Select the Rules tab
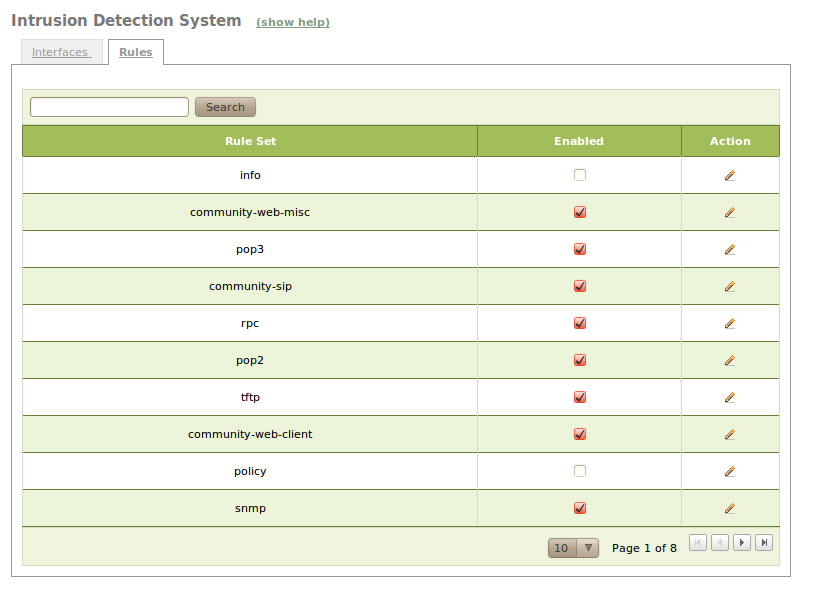This screenshot has height=594, width=813. (x=136, y=52)
